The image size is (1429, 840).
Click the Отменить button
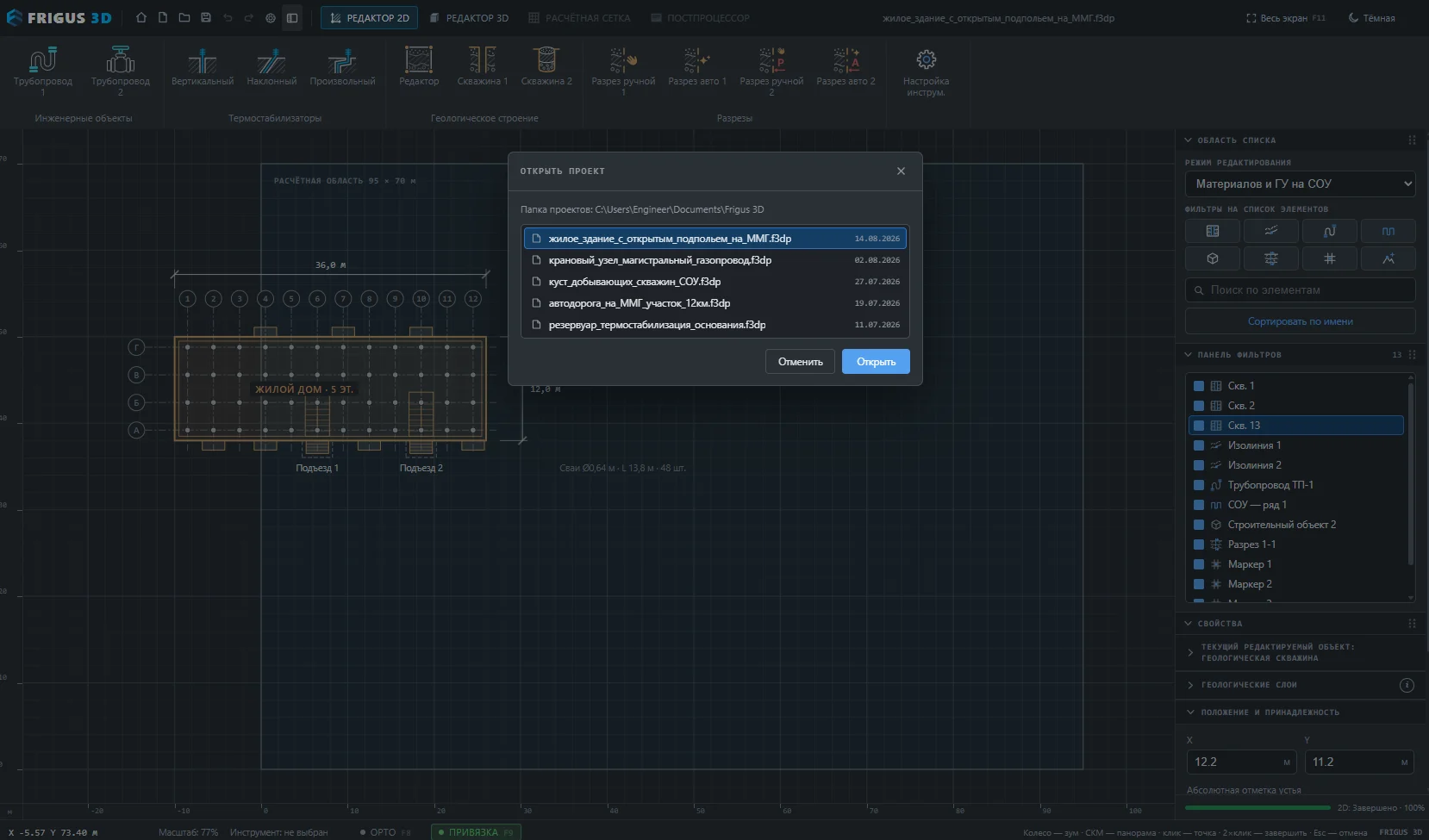[x=801, y=362]
